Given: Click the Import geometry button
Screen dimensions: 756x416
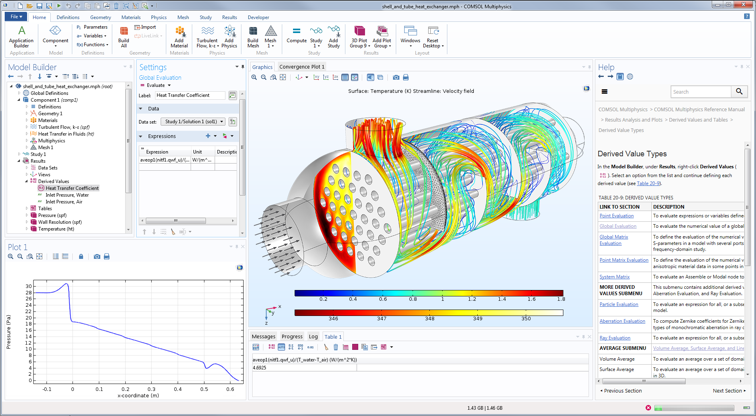Looking at the screenshot, I should (x=145, y=27).
